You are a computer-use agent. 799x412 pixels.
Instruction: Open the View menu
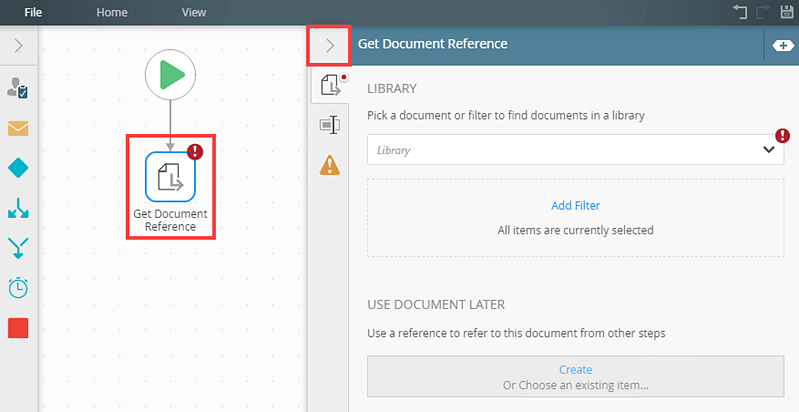pos(194,12)
